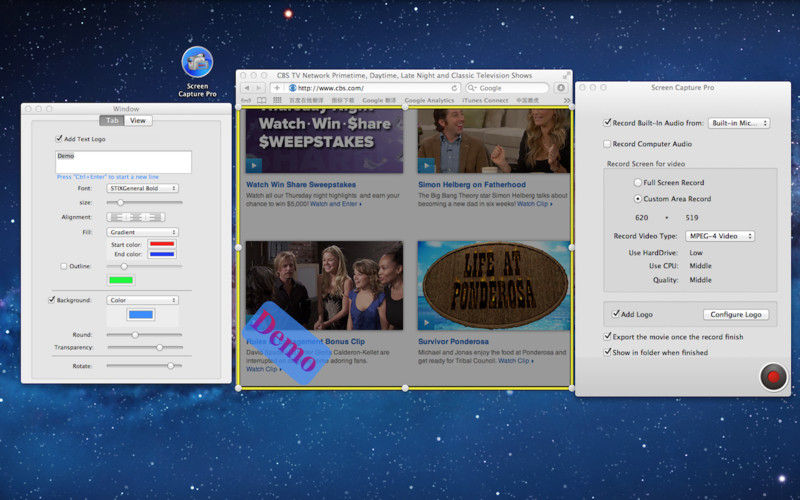Viewport: 800px width, 500px height.
Task: Open the Safari downloads button
Action: pyautogui.click(x=561, y=88)
